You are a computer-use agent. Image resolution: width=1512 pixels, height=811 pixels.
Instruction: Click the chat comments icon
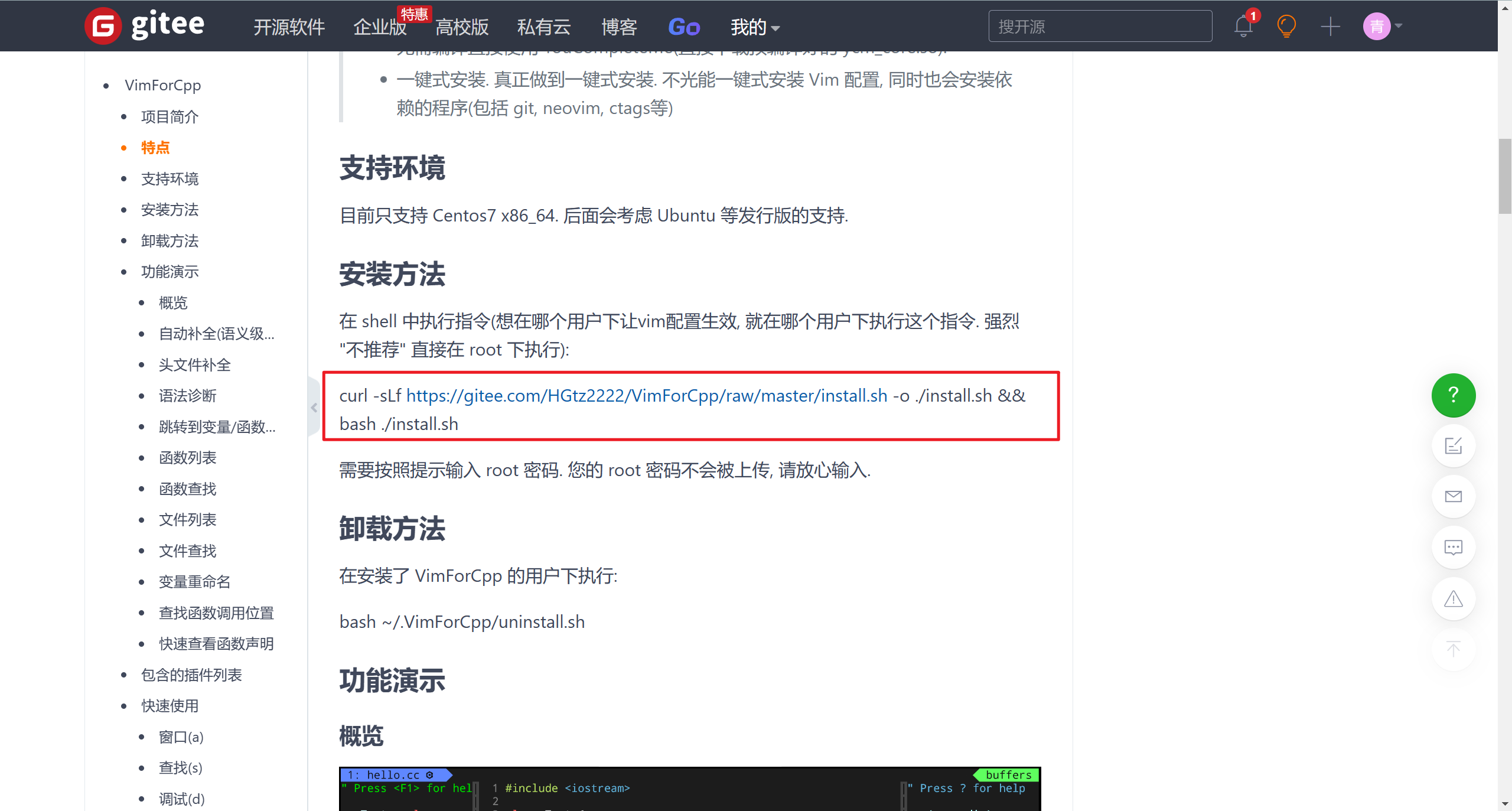[1454, 548]
